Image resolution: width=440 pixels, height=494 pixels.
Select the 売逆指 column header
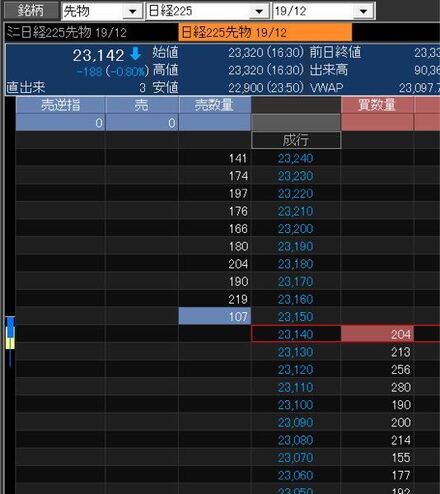click(60, 105)
